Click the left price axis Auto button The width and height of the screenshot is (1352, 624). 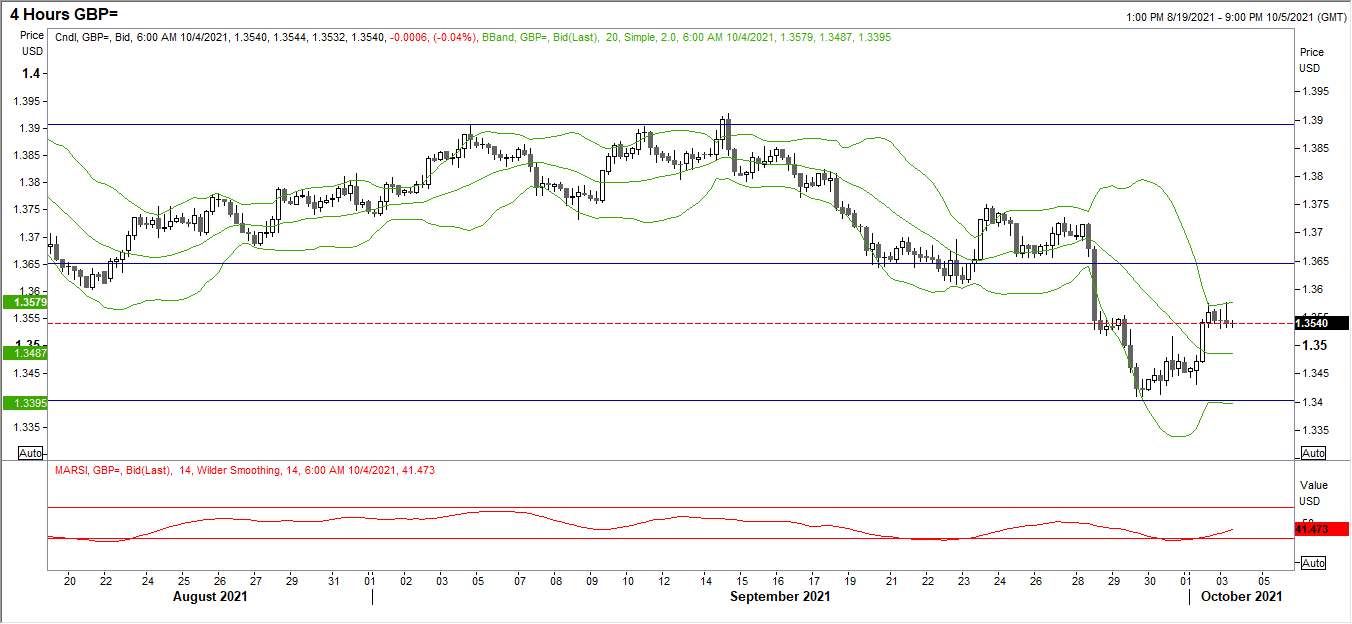point(28,453)
